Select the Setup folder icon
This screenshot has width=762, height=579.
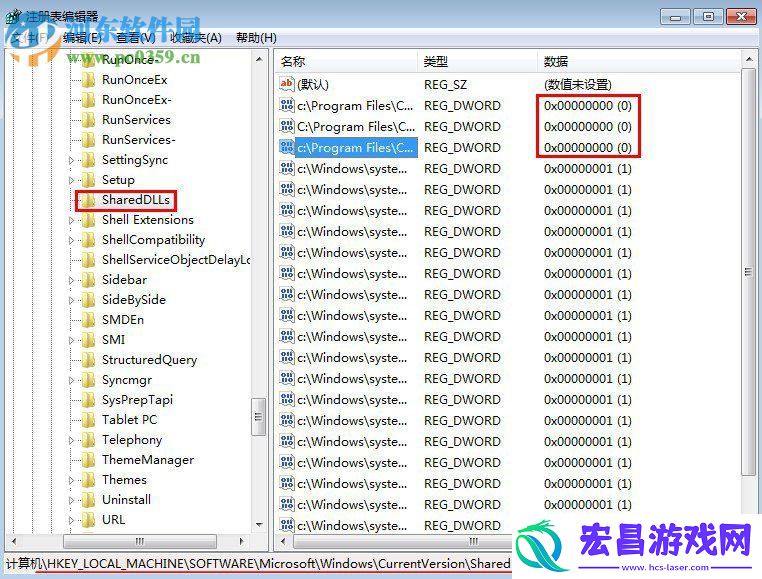click(x=88, y=180)
